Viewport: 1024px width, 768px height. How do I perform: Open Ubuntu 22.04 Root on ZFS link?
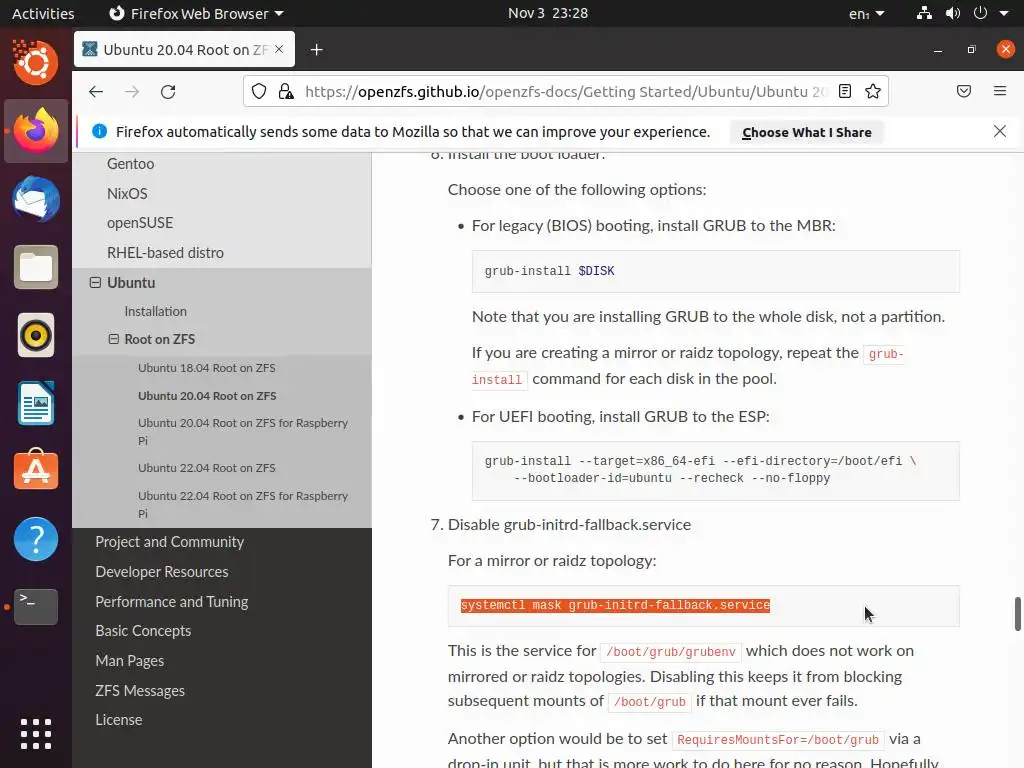(x=206, y=468)
